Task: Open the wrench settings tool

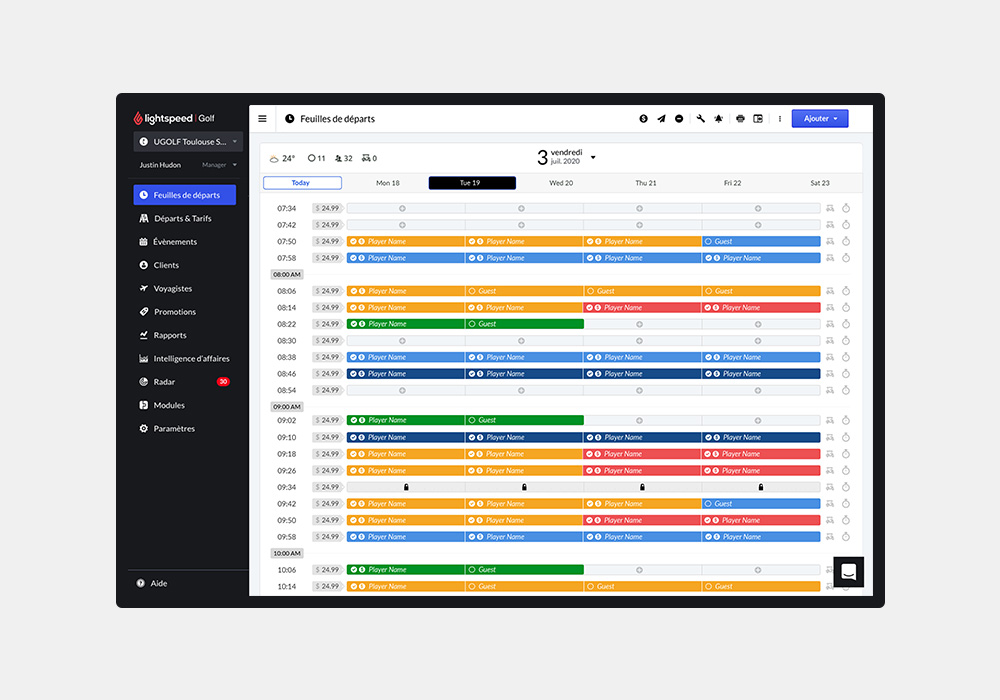Action: [x=701, y=119]
